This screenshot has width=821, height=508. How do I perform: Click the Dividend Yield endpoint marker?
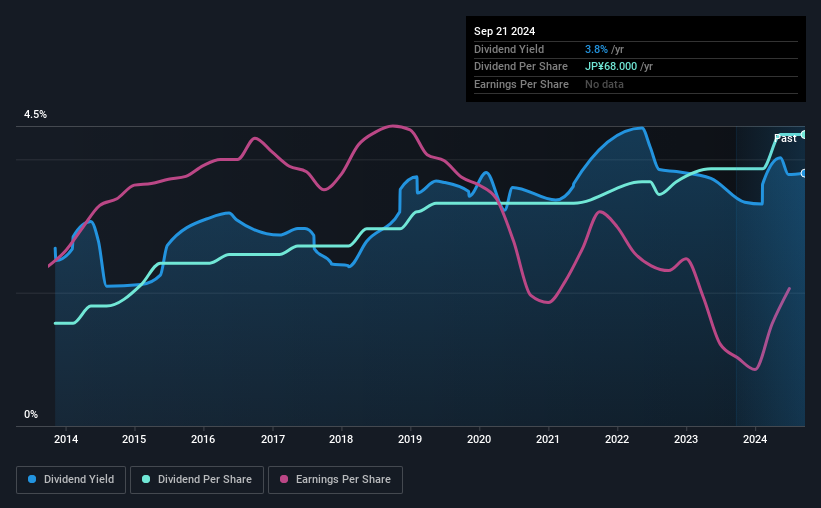click(804, 173)
